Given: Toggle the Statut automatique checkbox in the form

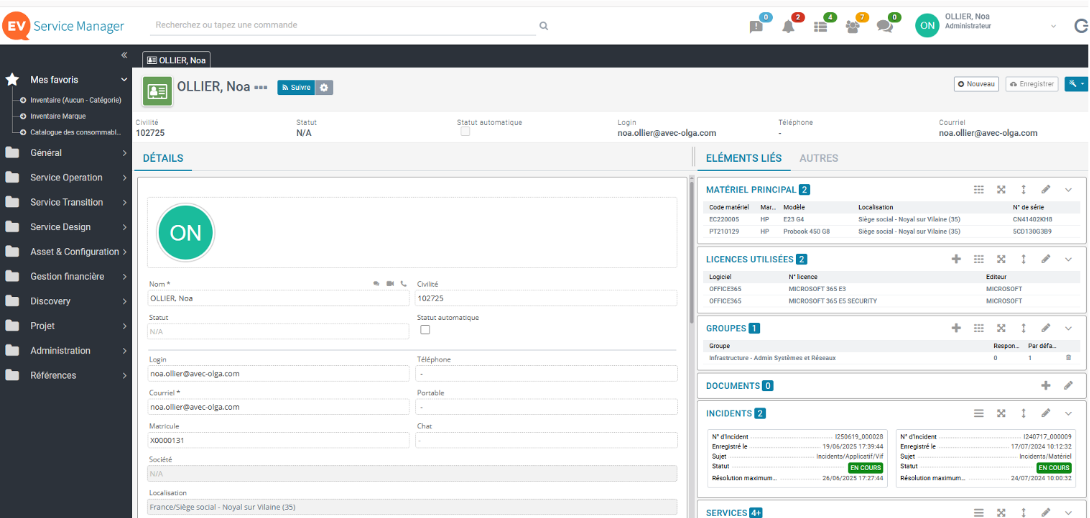Looking at the screenshot, I should click(424, 330).
